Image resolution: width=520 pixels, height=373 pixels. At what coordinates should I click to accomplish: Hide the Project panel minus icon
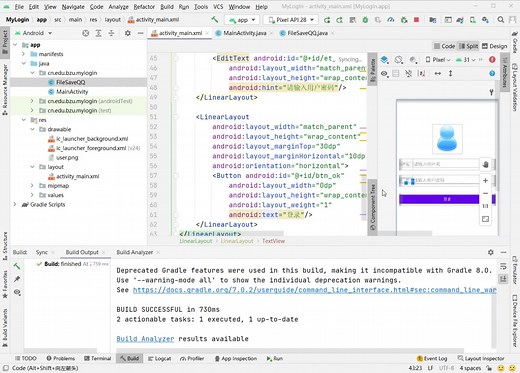140,33
